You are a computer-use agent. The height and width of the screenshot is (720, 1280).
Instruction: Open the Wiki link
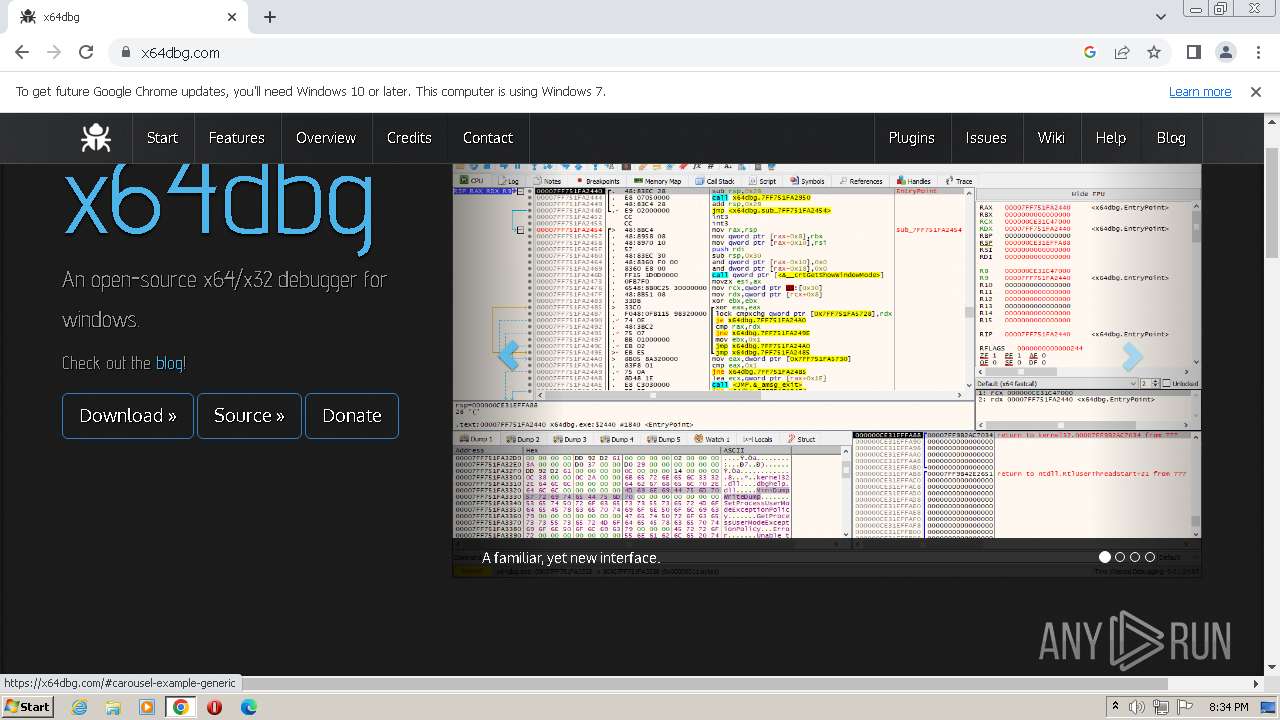(x=1051, y=138)
